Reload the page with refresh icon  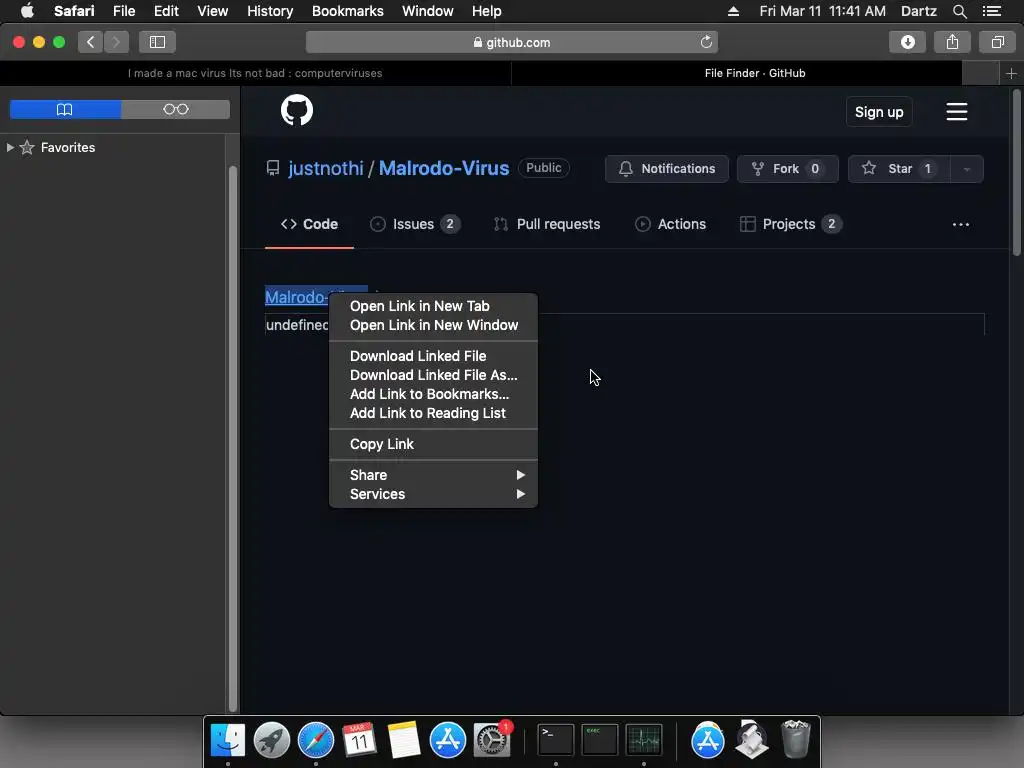(706, 42)
